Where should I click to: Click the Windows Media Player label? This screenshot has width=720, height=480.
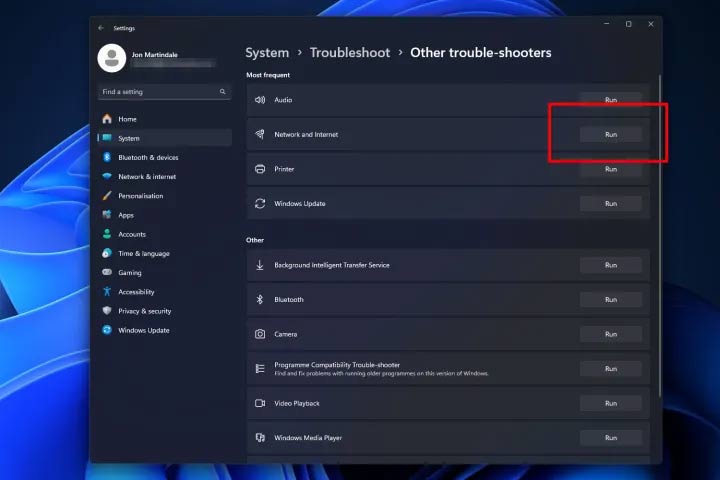[x=308, y=438]
